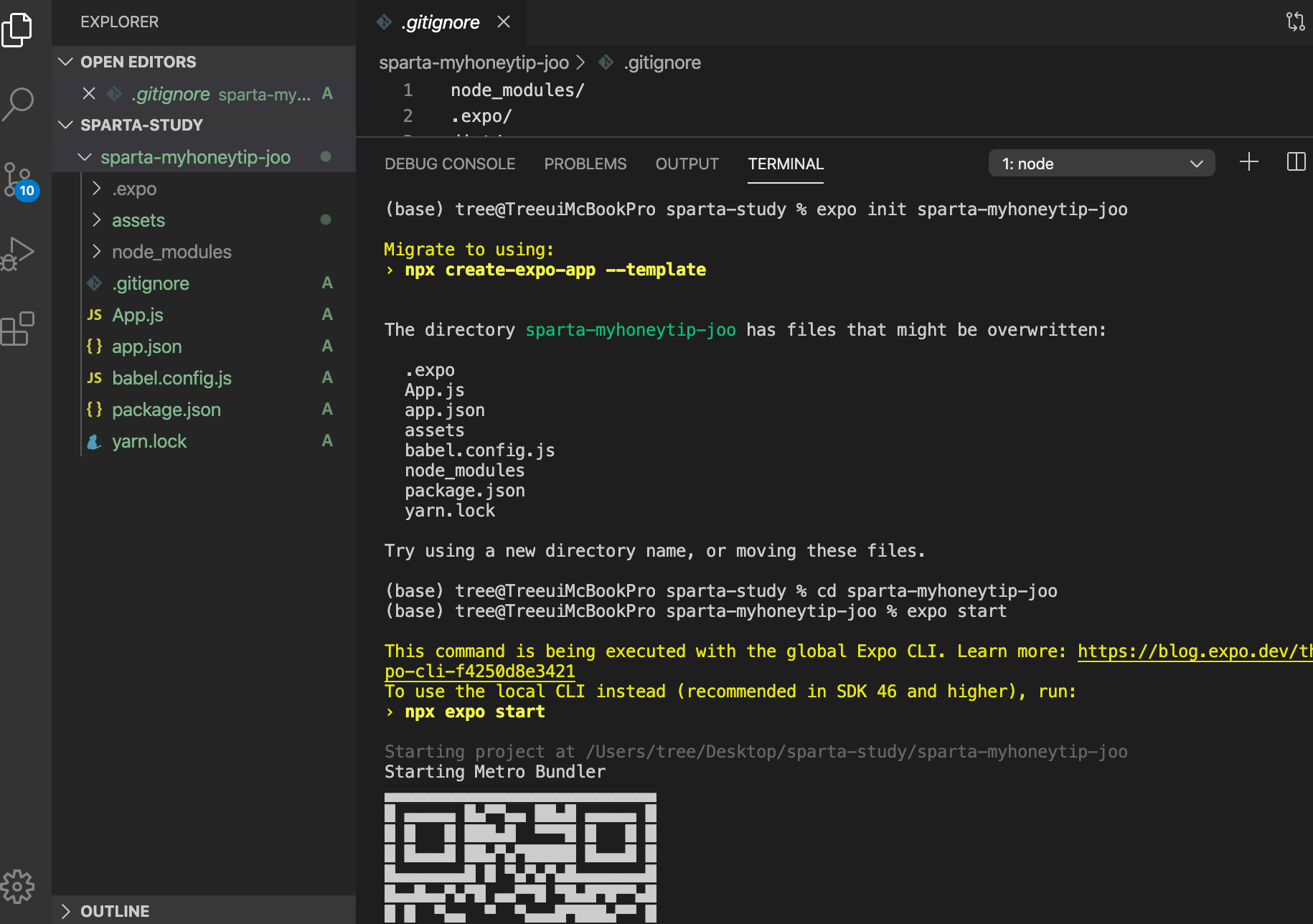Split the terminal panel

point(1296,162)
